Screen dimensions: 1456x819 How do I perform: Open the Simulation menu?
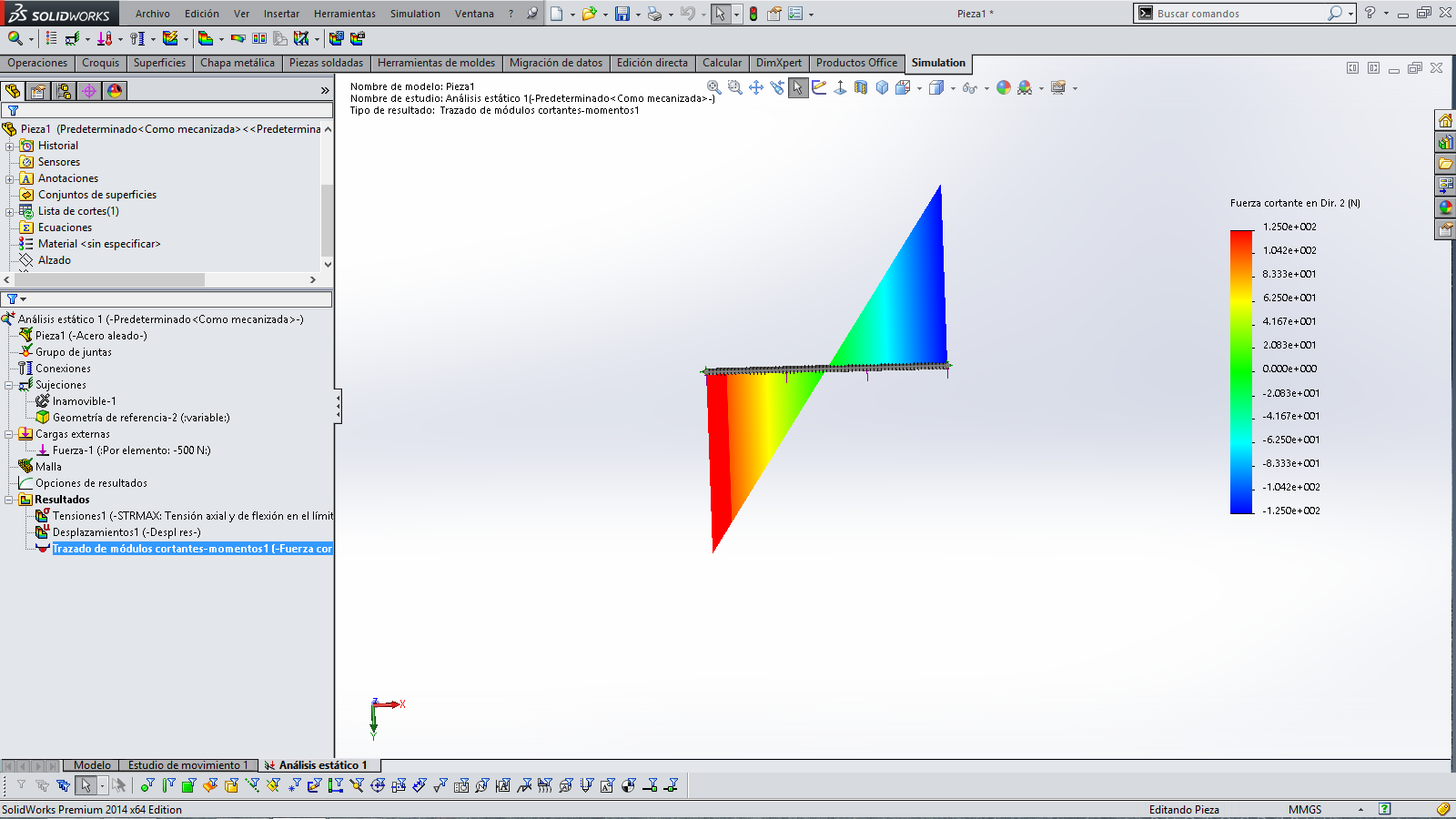[x=415, y=14]
